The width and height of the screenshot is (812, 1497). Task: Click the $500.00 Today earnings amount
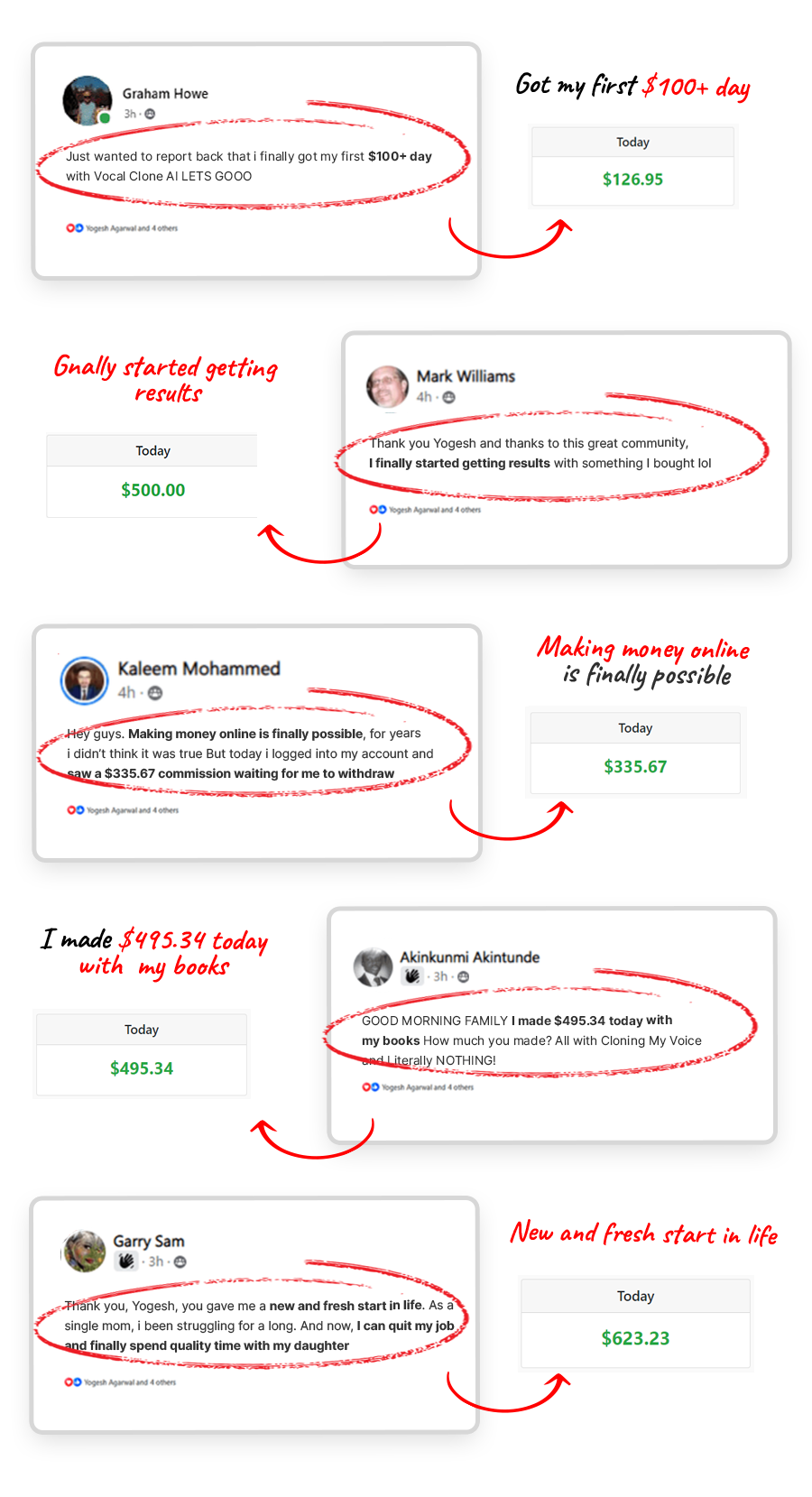point(153,490)
